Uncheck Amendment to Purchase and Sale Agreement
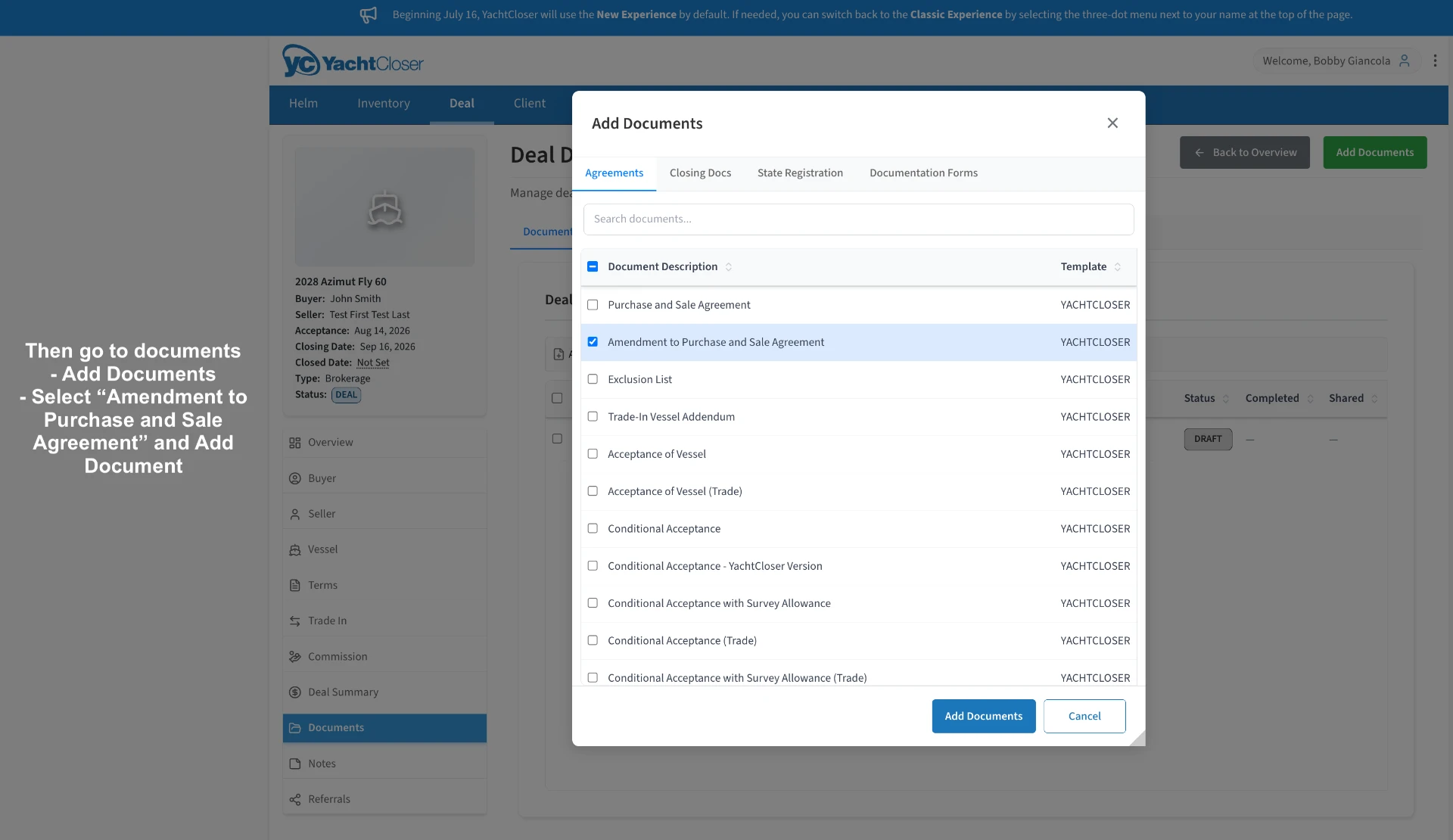Viewport: 1453px width, 840px height. [x=593, y=342]
